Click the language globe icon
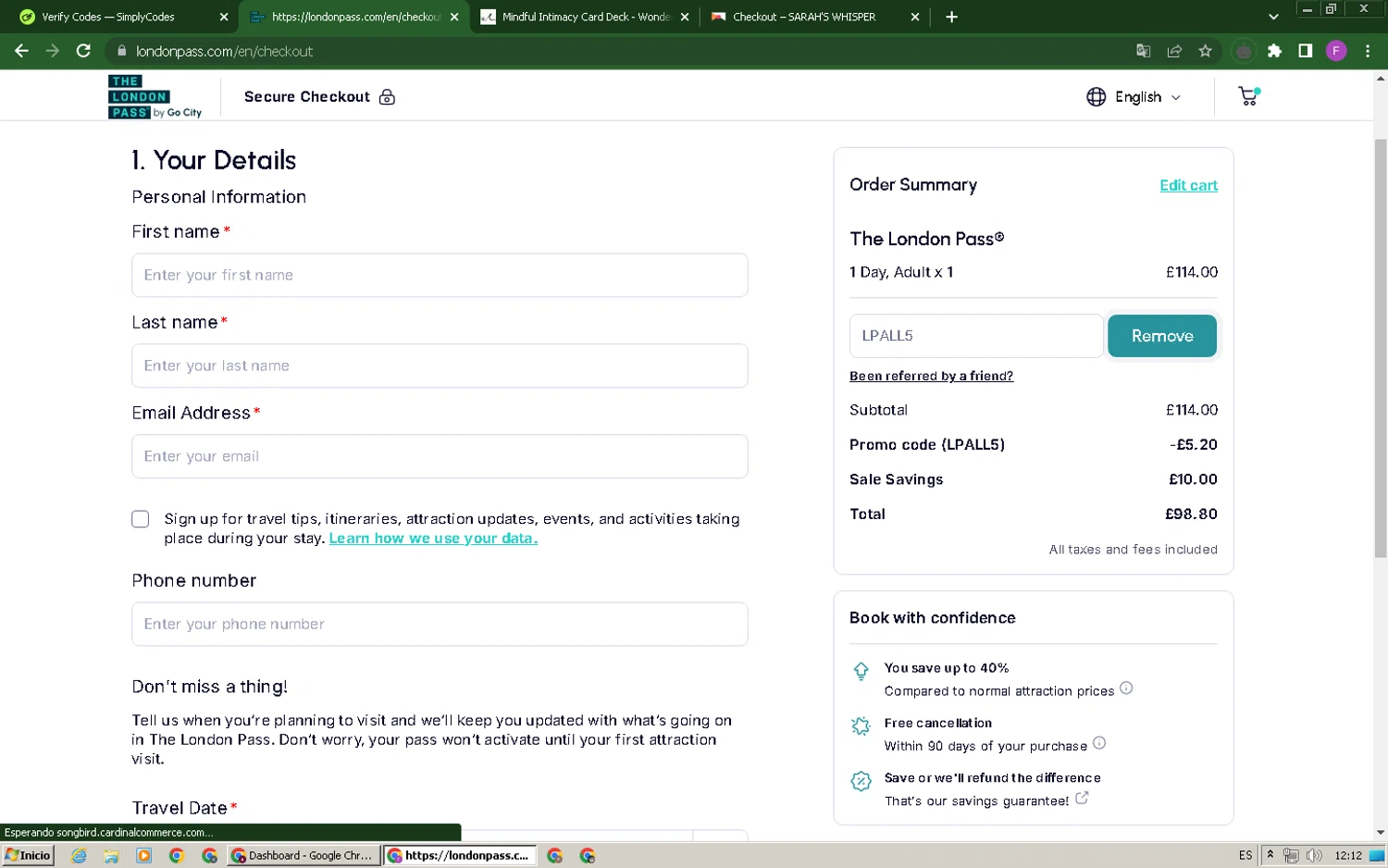Image resolution: width=1388 pixels, height=868 pixels. click(1096, 97)
